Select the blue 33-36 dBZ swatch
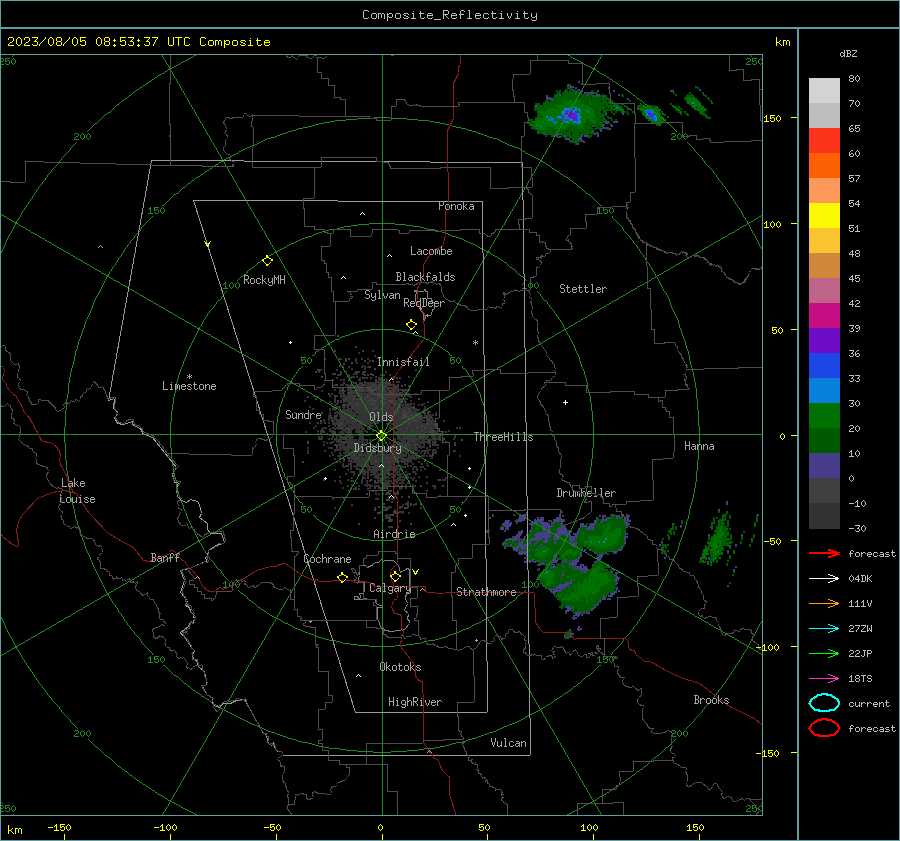 824,365
